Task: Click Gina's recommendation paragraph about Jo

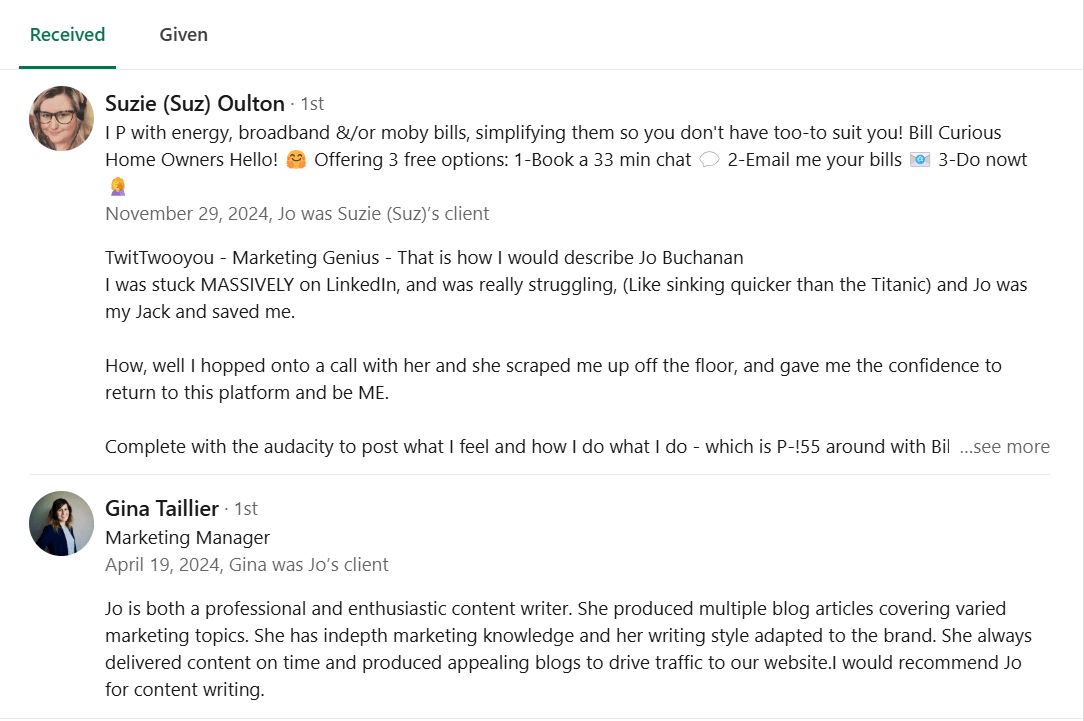Action: 568,649
